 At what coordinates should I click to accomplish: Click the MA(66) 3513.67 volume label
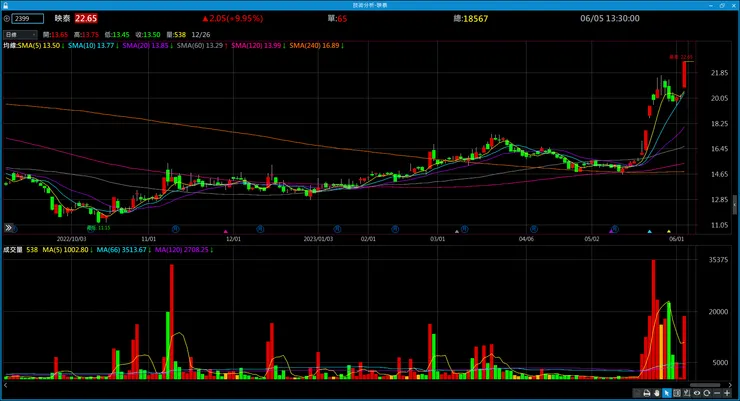click(x=121, y=250)
